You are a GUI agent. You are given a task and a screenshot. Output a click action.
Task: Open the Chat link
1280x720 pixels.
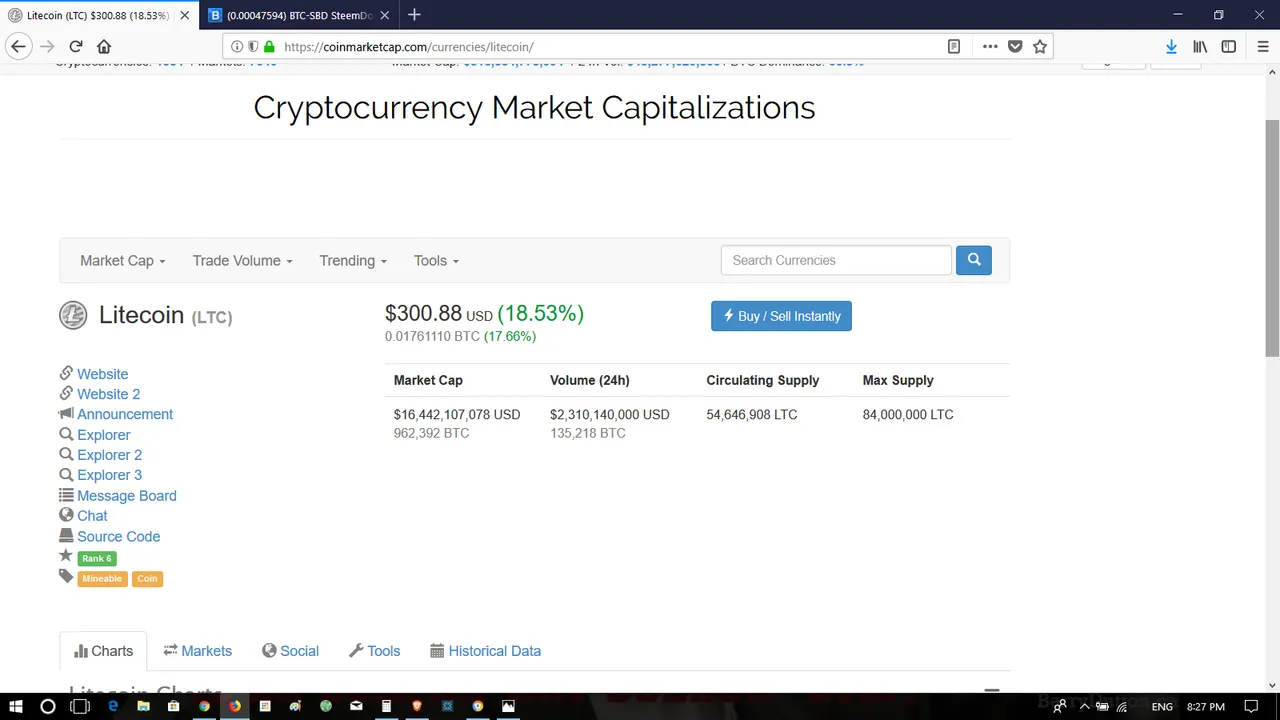tap(92, 516)
